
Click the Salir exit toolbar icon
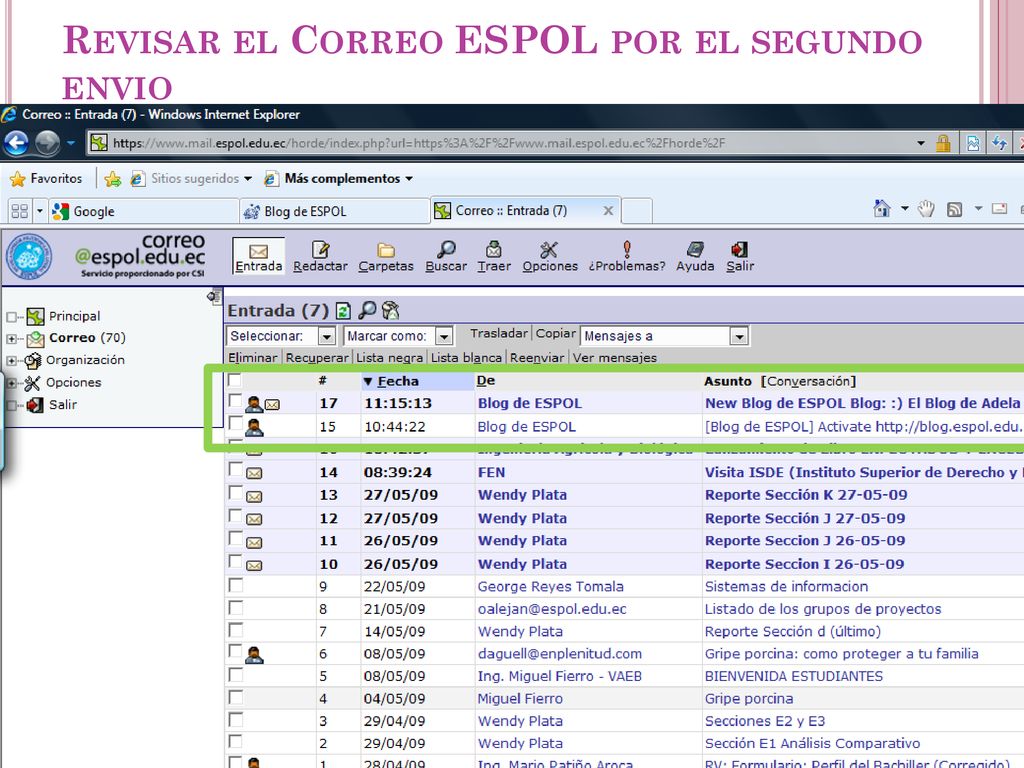click(739, 249)
